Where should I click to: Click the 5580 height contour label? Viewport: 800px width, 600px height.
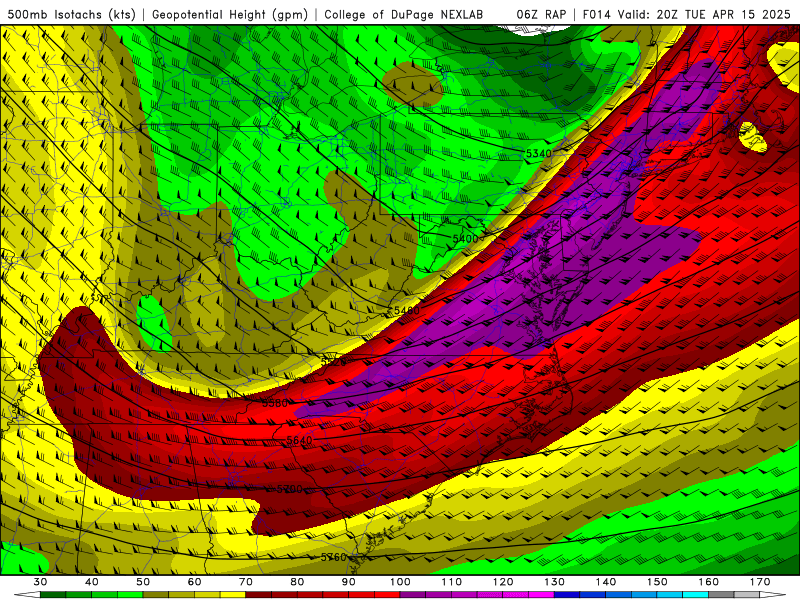(275, 404)
